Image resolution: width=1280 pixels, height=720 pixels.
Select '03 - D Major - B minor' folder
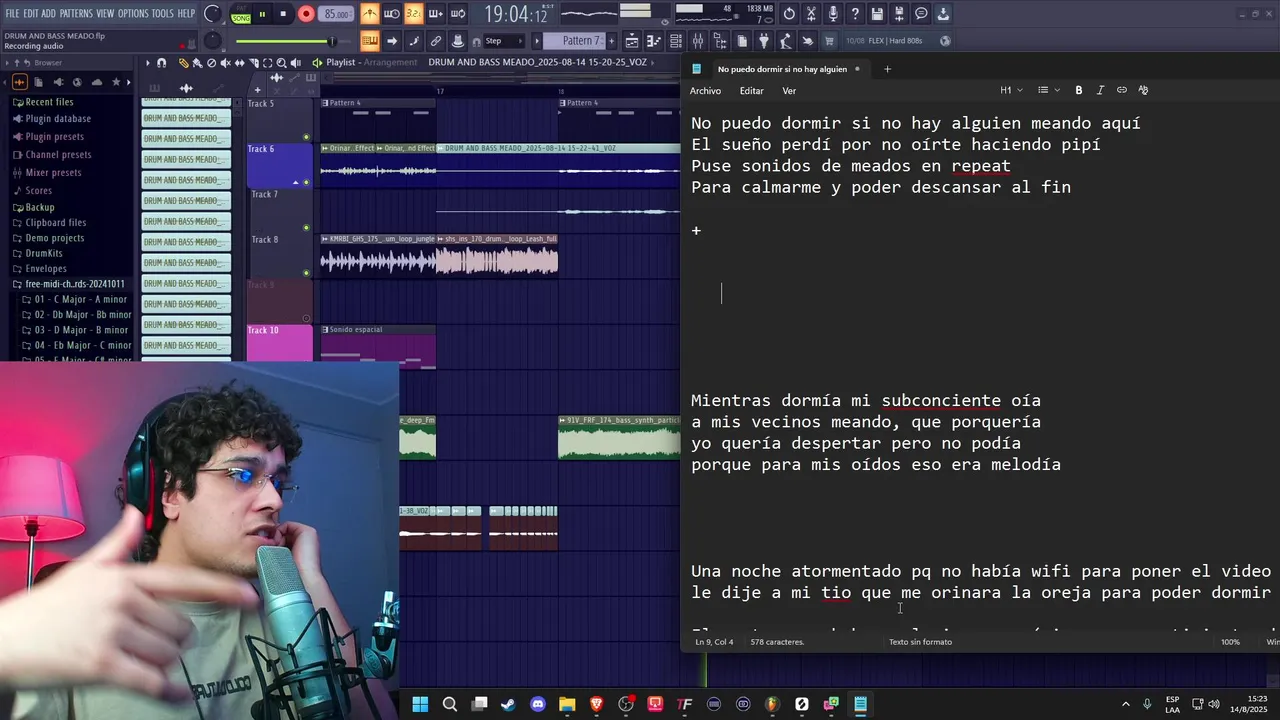tap(81, 330)
